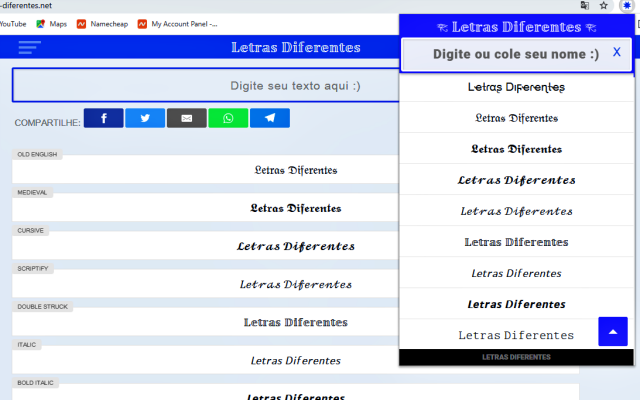Share on Telegram

[x=270, y=118]
